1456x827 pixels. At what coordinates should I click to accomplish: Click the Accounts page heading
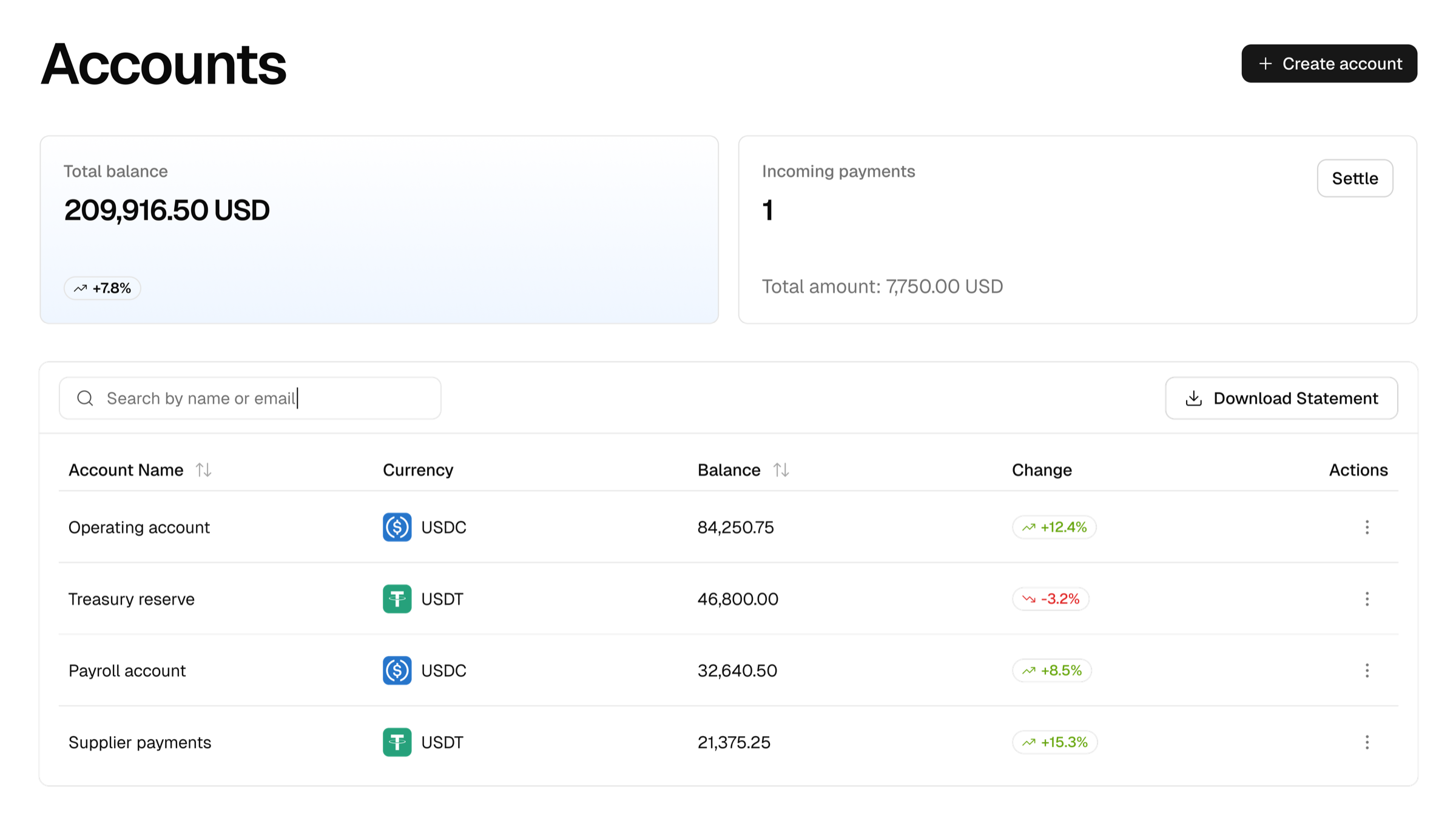pyautogui.click(x=164, y=64)
